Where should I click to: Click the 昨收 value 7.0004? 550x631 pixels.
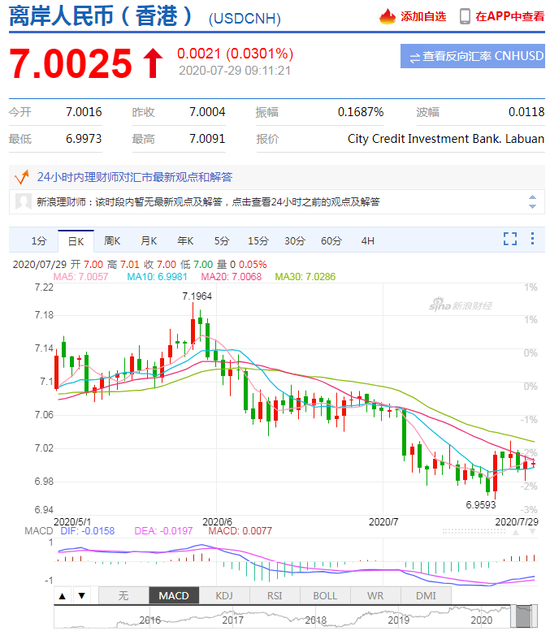207,112
